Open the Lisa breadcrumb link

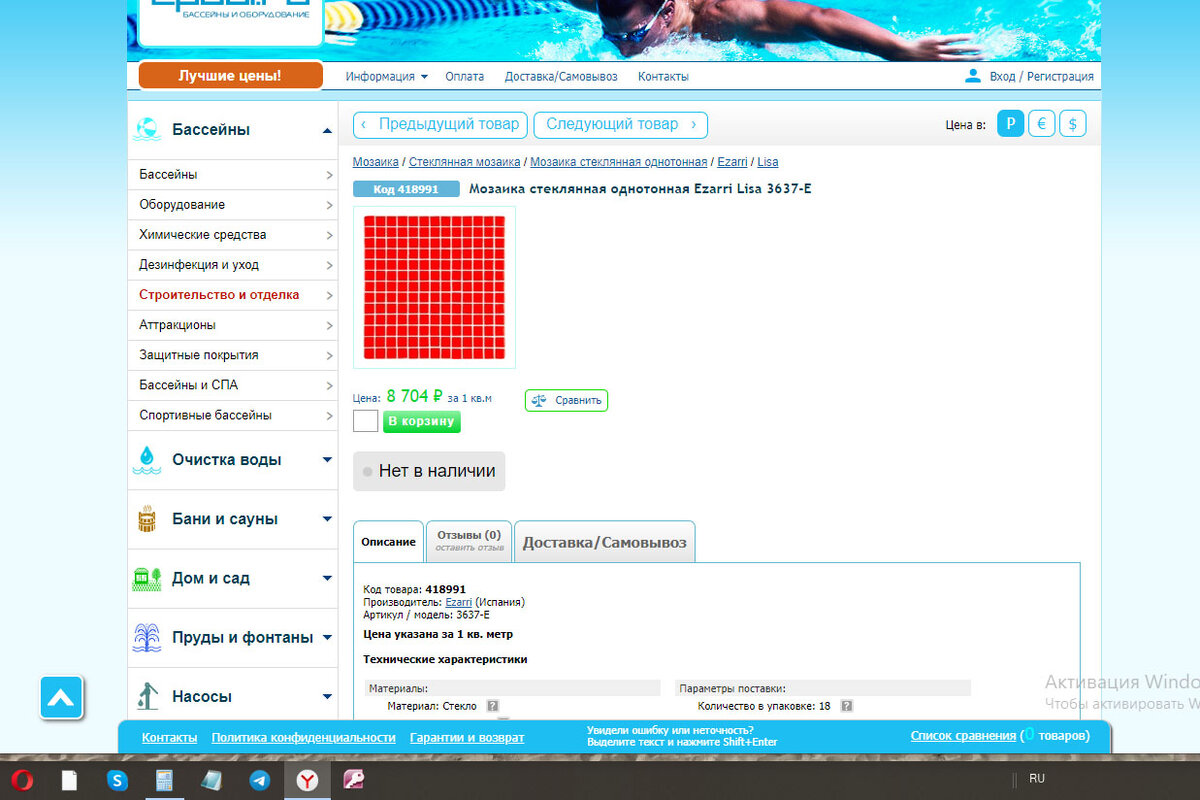point(768,162)
